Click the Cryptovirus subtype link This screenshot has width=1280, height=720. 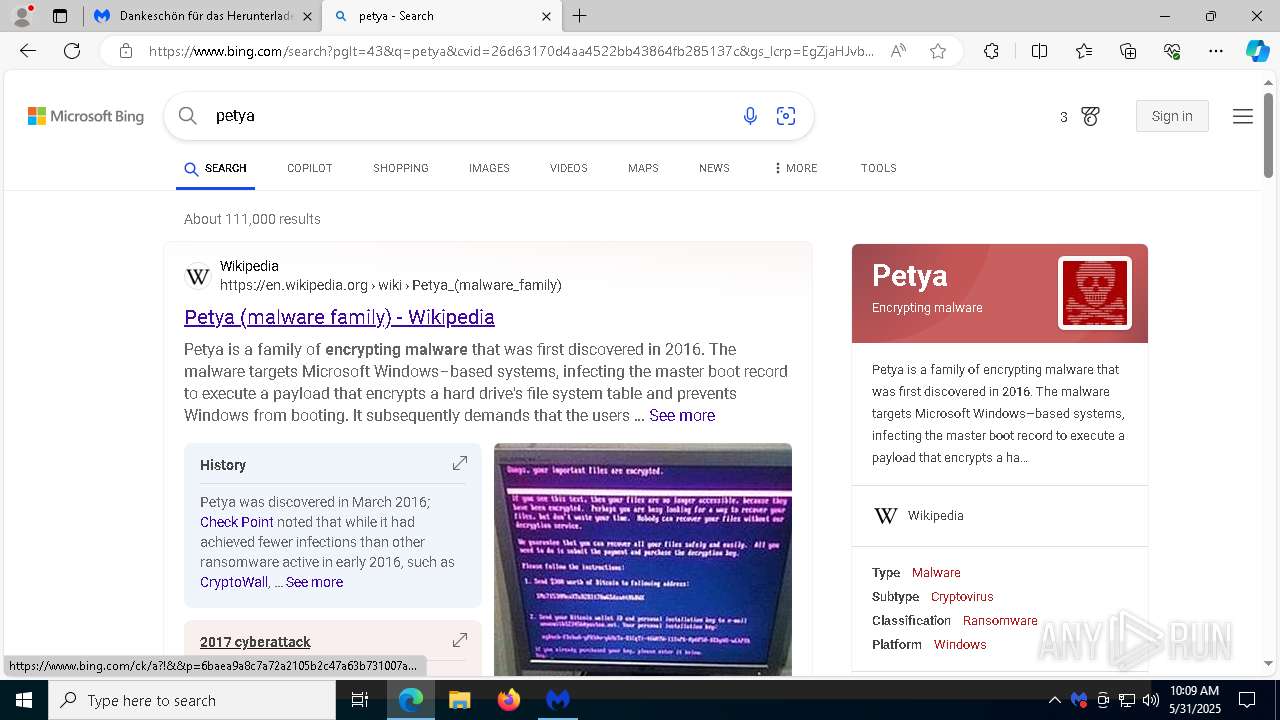962,597
